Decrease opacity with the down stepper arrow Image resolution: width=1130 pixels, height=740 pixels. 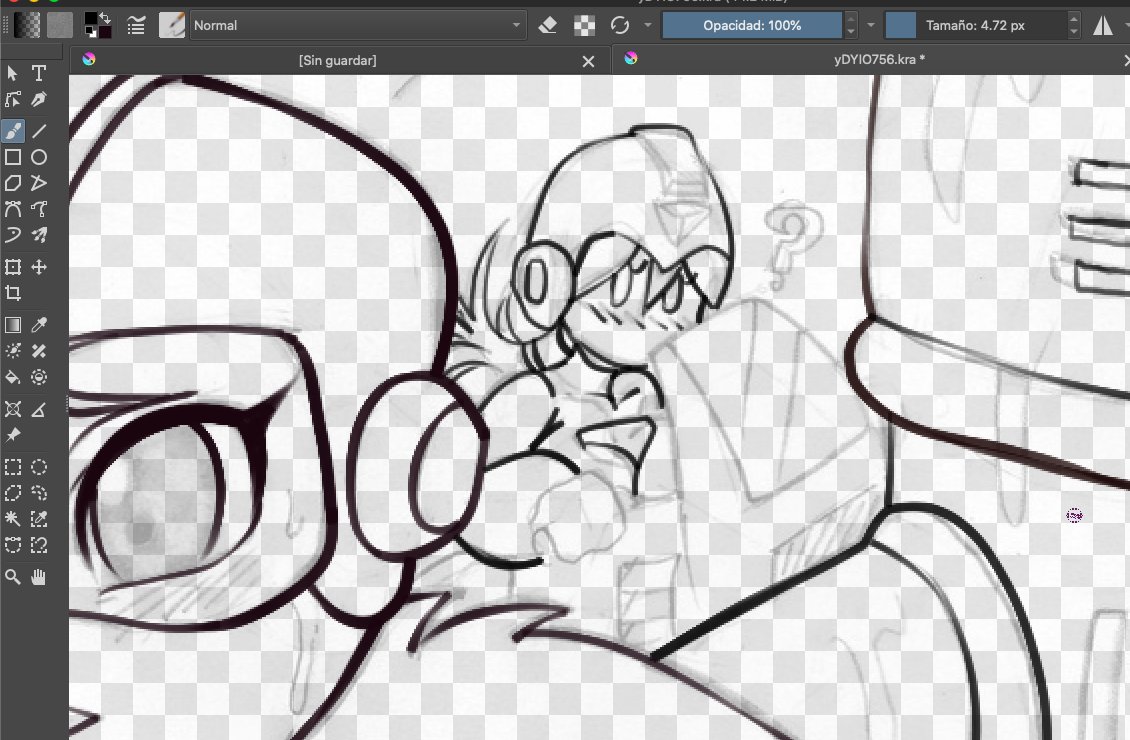point(850,32)
